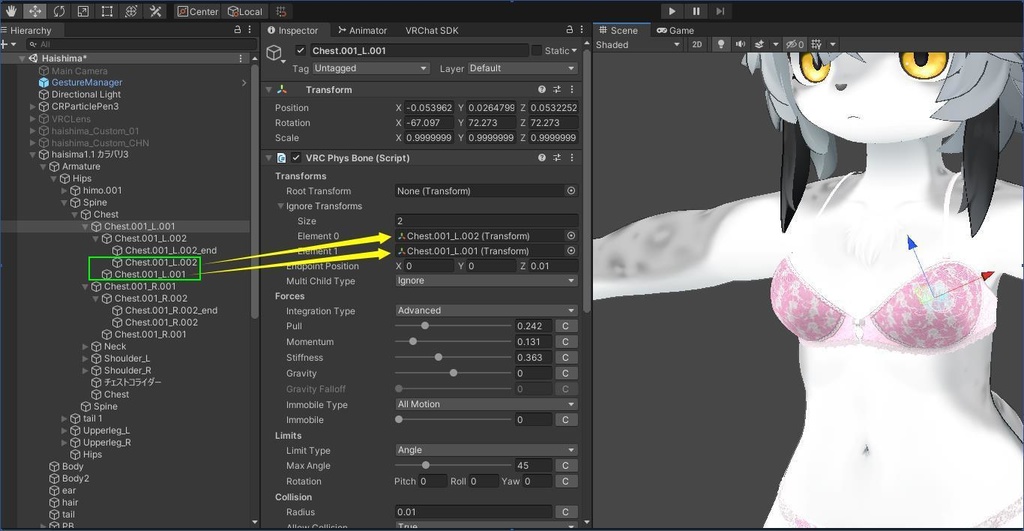This screenshot has width=1024, height=531.
Task: Lock the Inspector panel
Action: (569, 30)
